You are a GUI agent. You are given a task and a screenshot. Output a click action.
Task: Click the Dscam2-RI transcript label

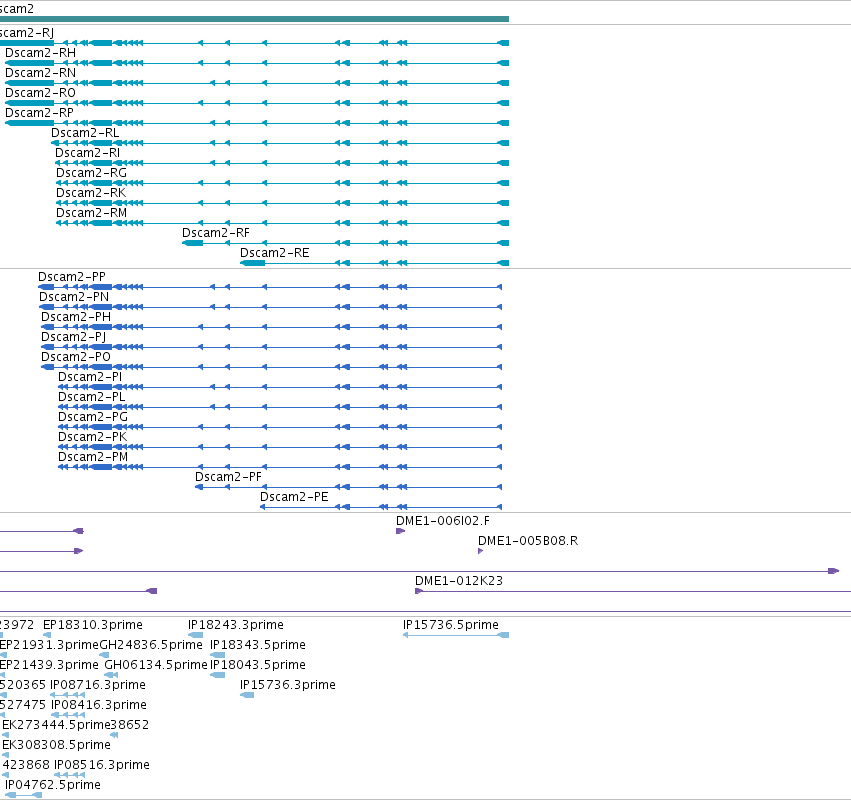click(87, 153)
